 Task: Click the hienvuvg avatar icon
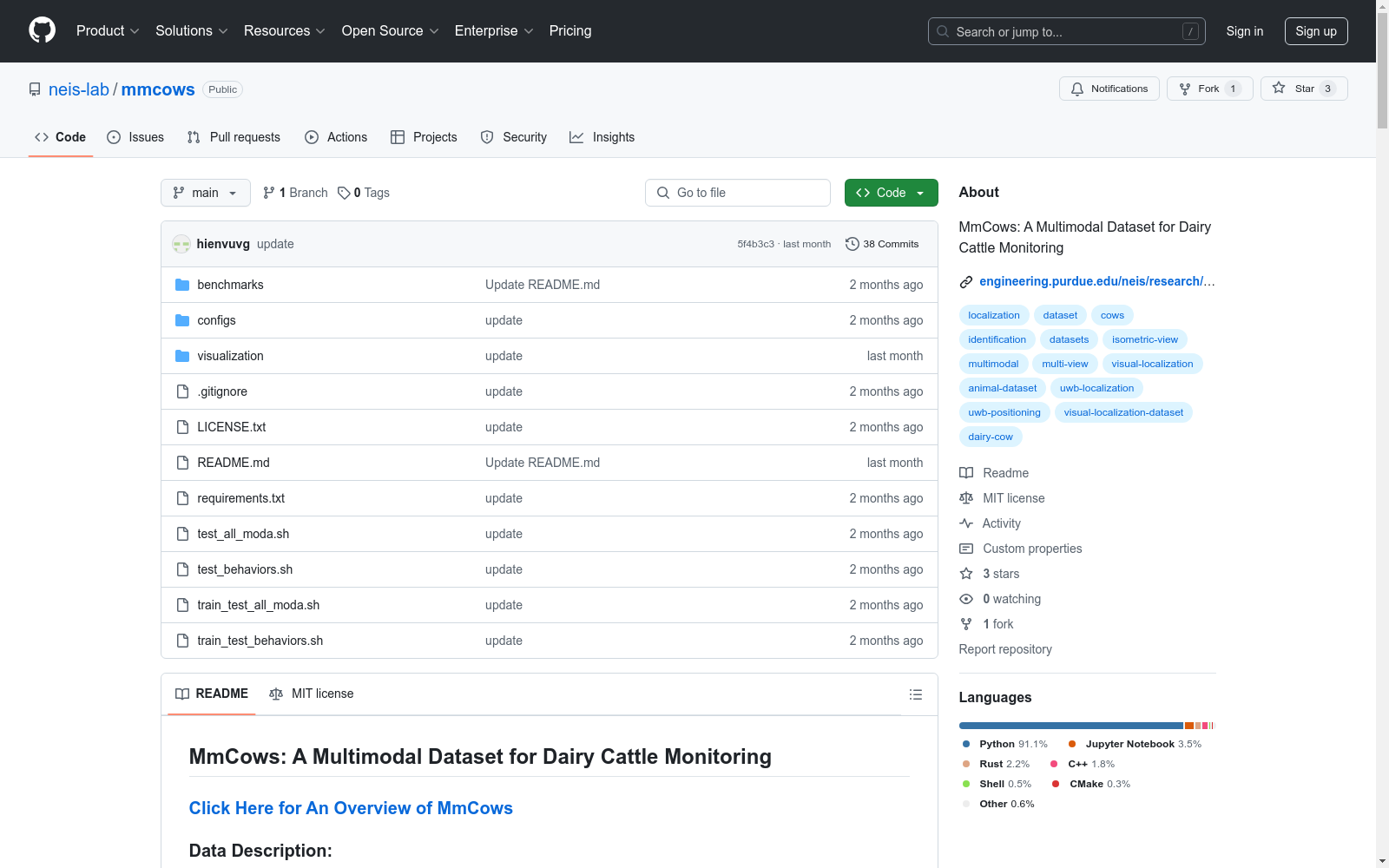[181, 244]
